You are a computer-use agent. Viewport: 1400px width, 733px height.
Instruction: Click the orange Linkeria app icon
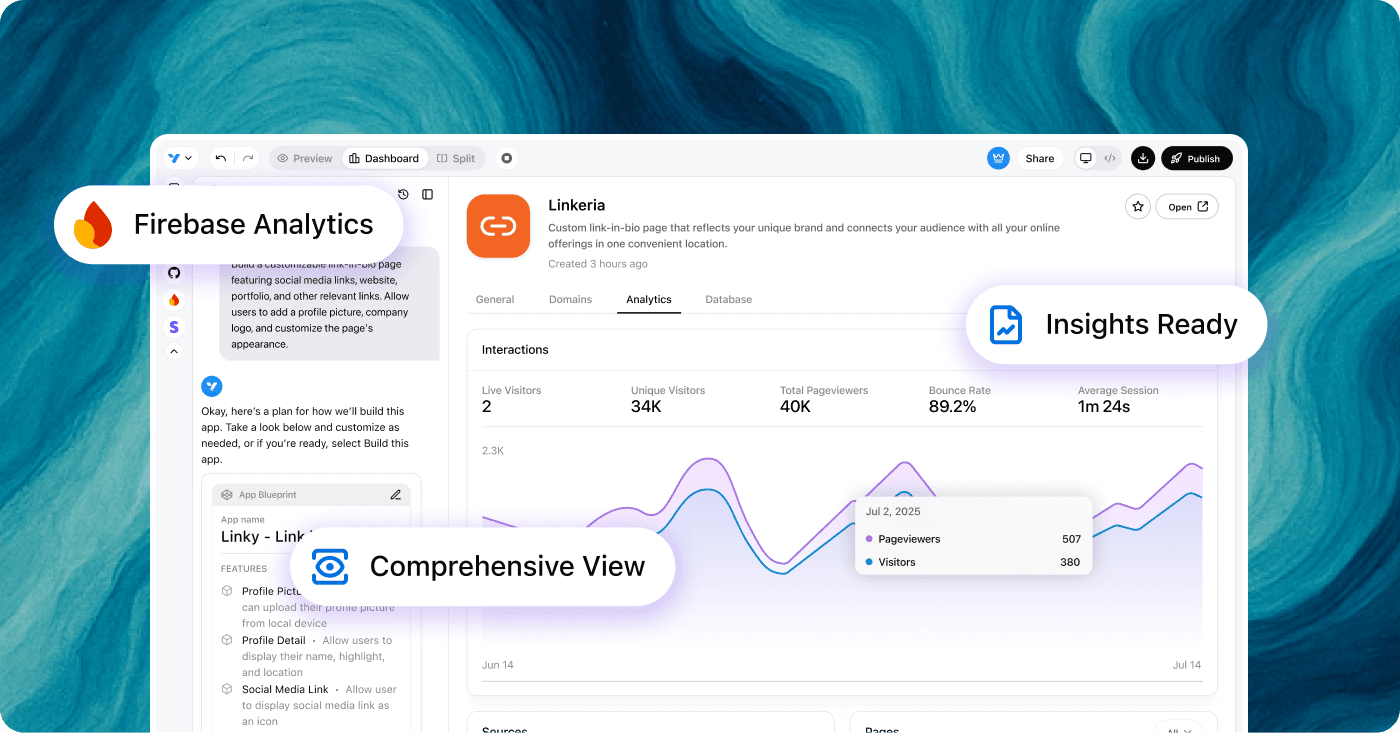pyautogui.click(x=498, y=226)
